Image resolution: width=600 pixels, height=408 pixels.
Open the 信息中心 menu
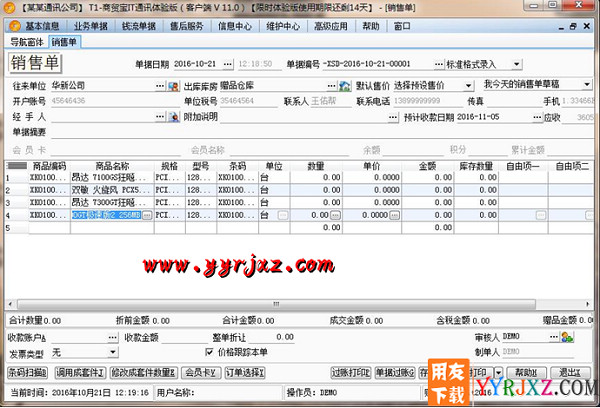pos(235,26)
